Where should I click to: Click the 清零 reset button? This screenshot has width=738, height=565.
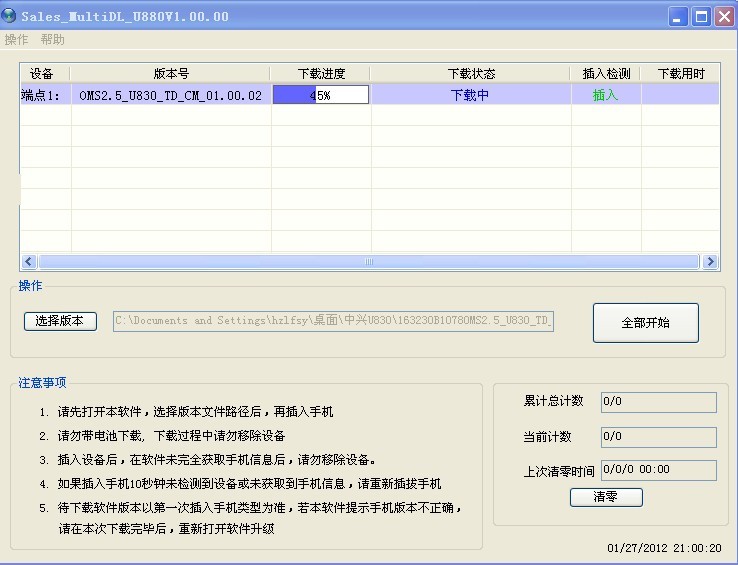point(606,497)
